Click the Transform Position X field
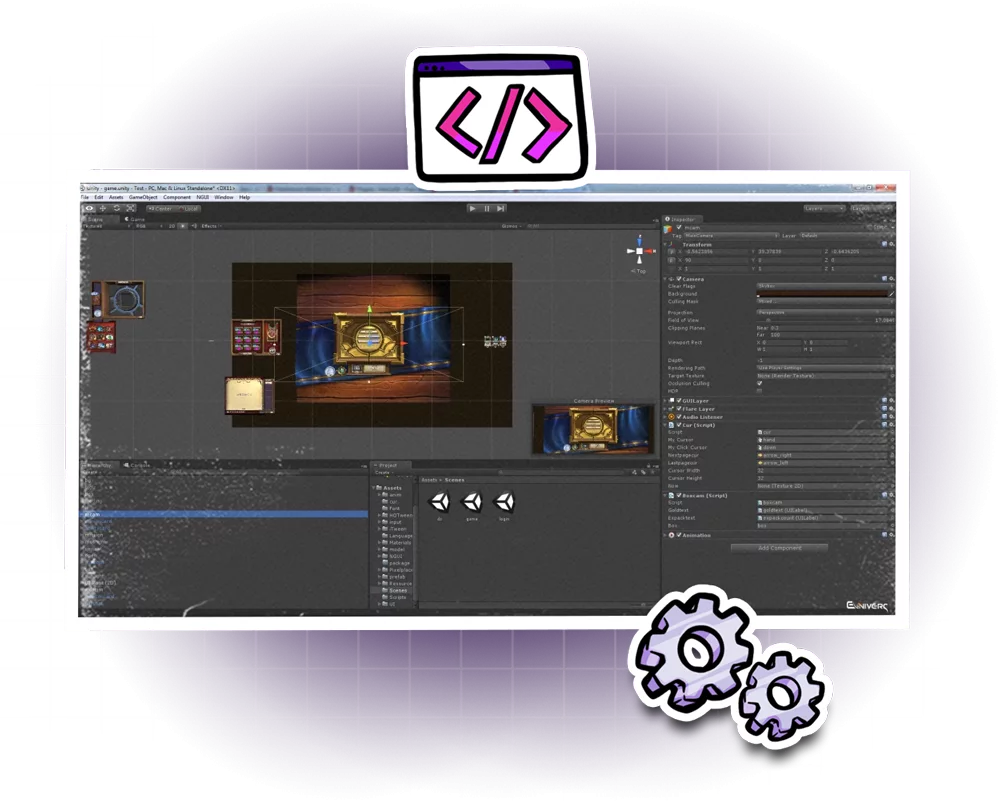 coord(714,252)
